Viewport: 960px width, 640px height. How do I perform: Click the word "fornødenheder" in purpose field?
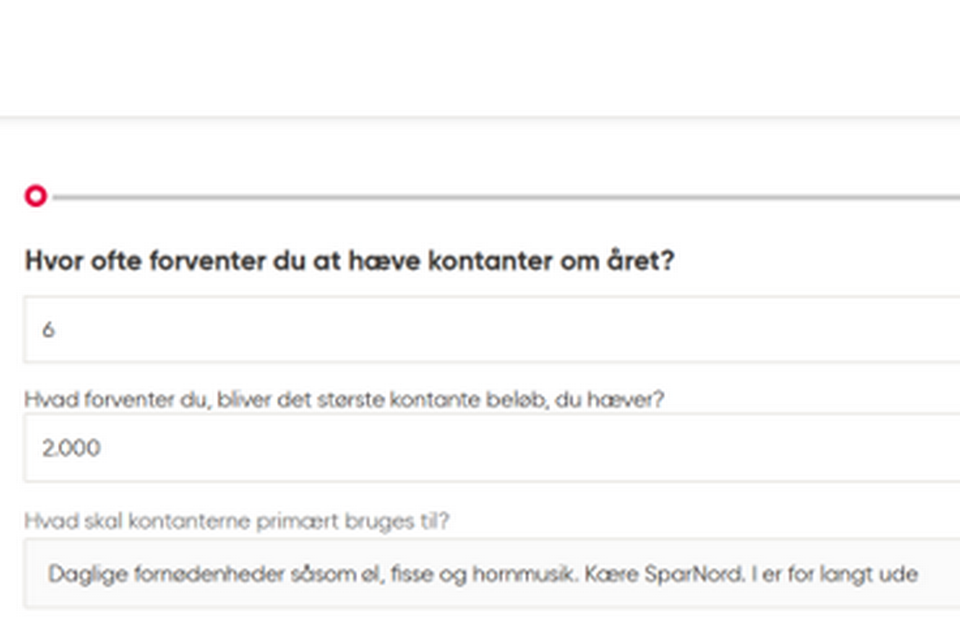(168, 574)
